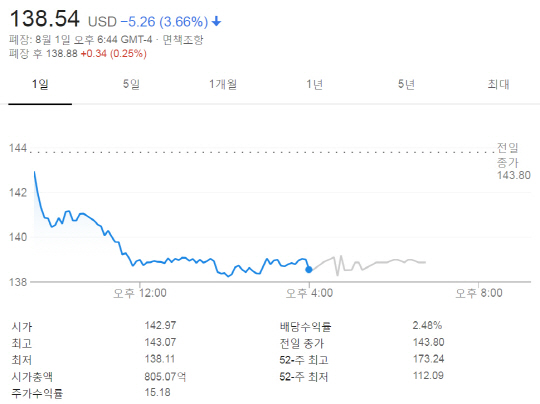Click the after-hours +0.34 (0.25%) text

[x=114, y=54]
